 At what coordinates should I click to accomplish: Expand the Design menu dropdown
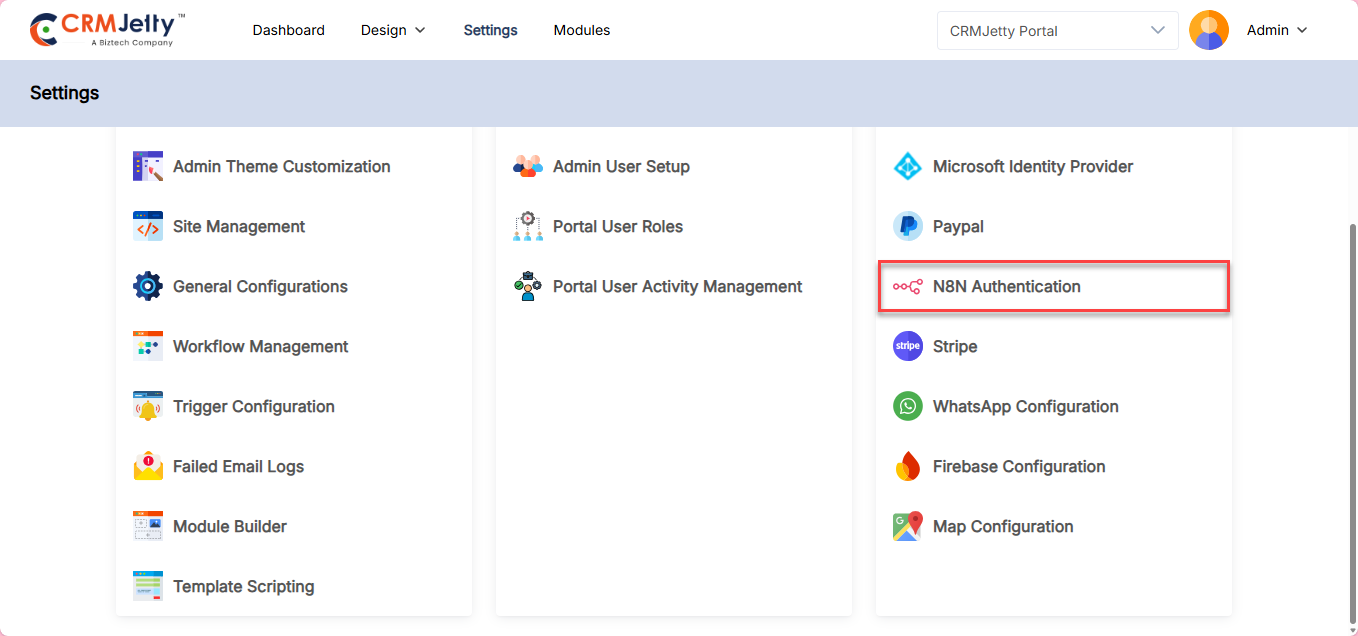click(393, 30)
